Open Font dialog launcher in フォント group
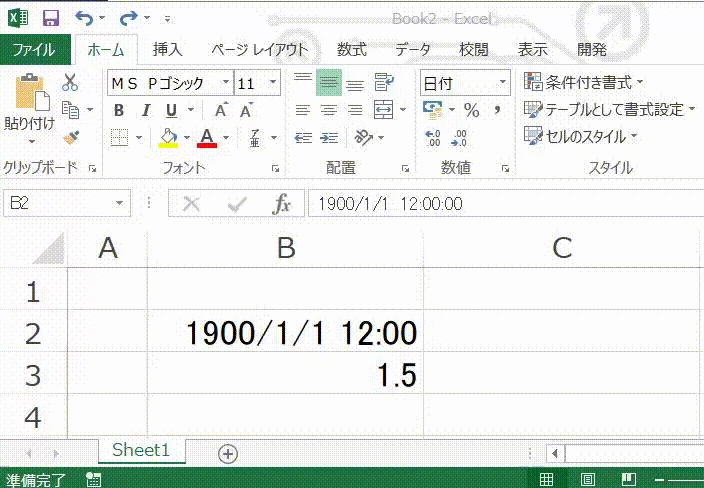Image resolution: width=704 pixels, height=488 pixels. (x=275, y=169)
